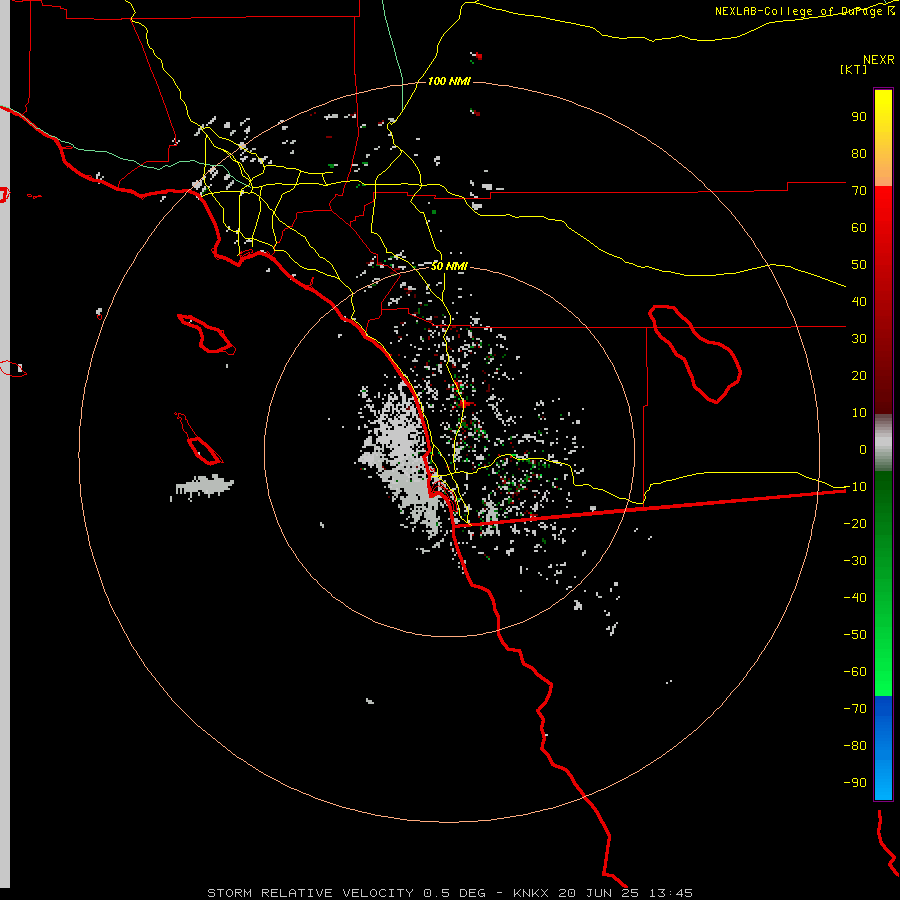Click the "50" value on the velocity scale
900x900 pixels.
(x=859, y=265)
